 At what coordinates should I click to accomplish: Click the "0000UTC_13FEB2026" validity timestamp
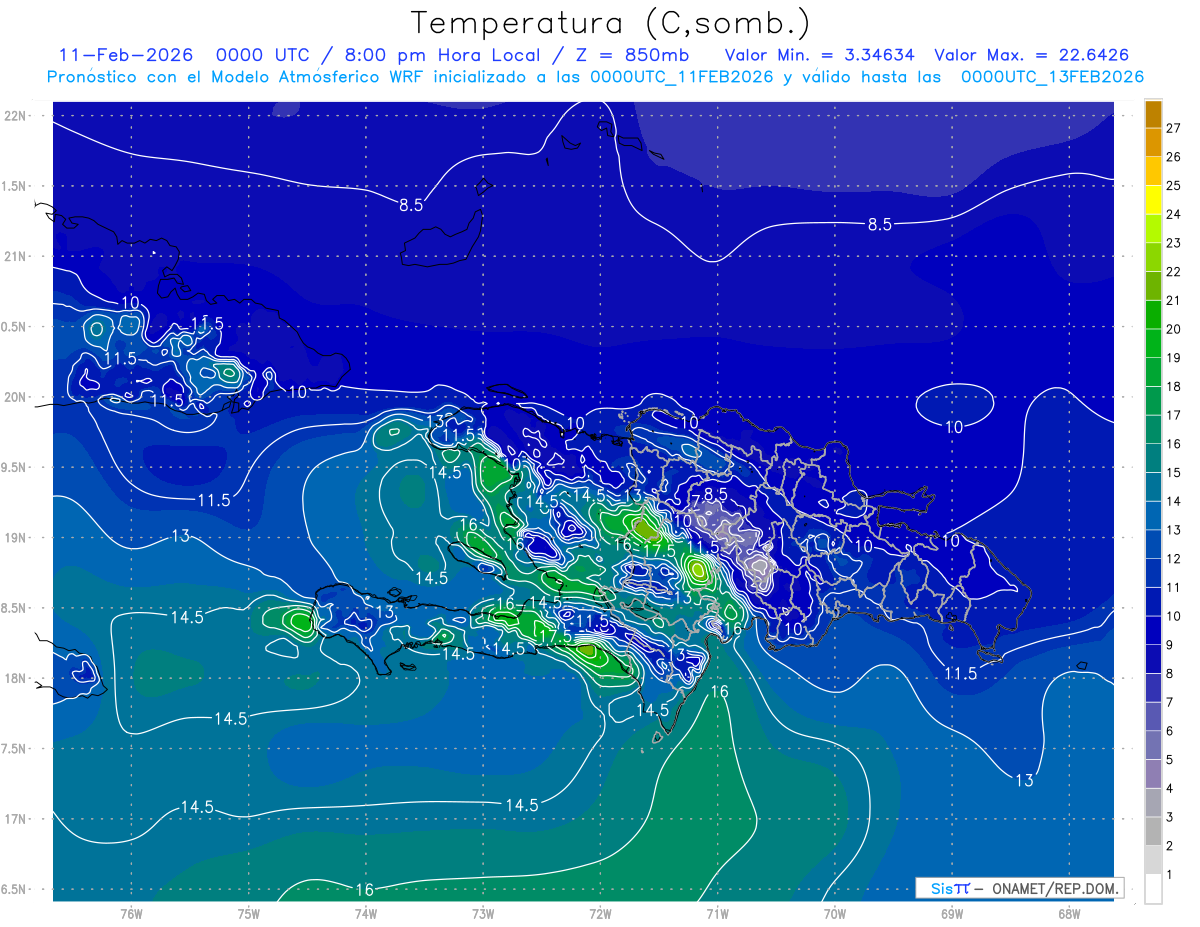(x=1052, y=77)
